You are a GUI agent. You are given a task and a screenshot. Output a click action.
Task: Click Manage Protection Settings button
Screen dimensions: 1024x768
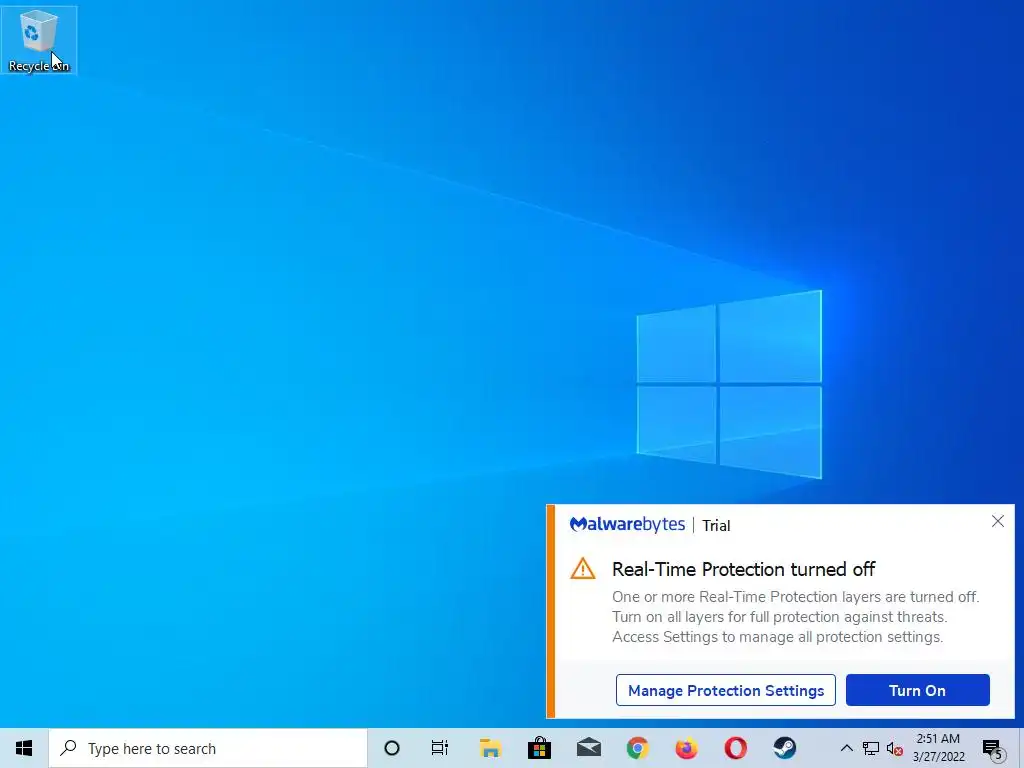coord(726,690)
